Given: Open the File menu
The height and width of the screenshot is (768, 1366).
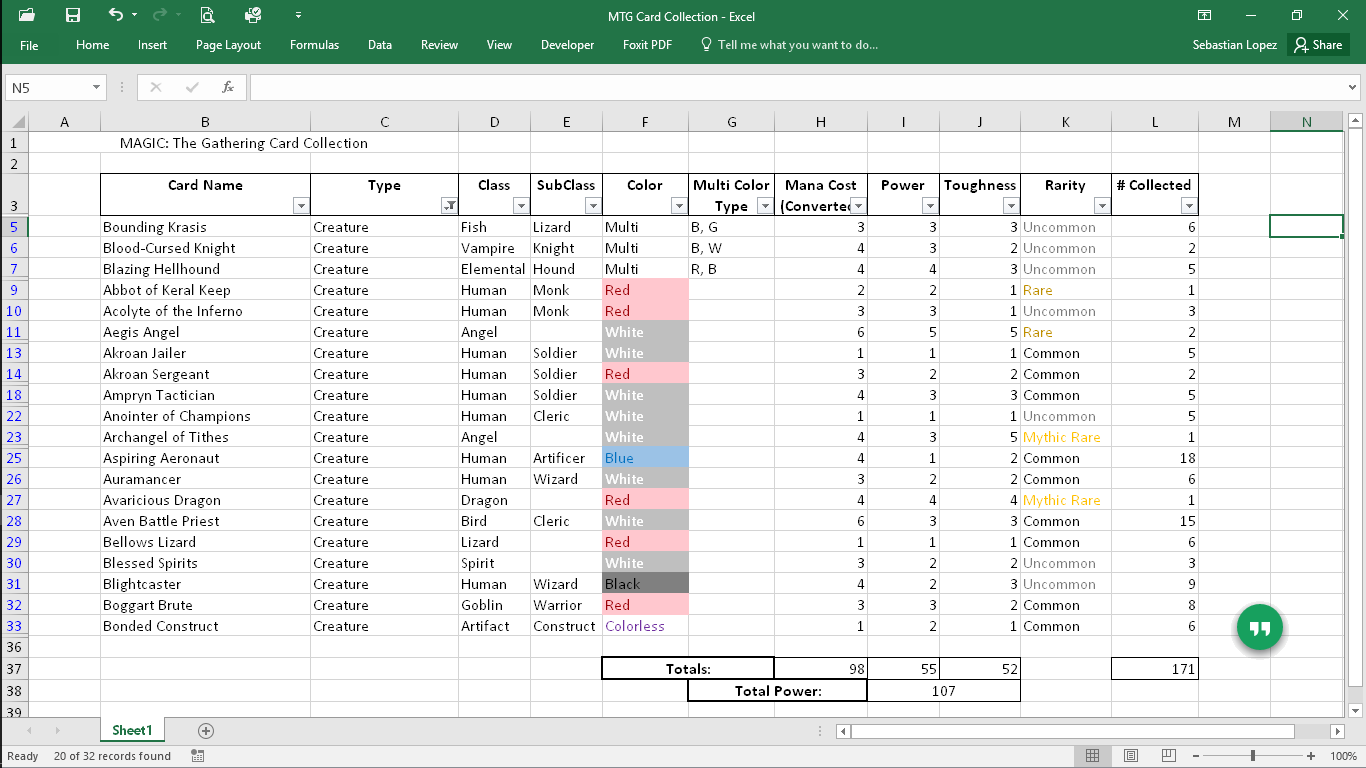Looking at the screenshot, I should [29, 45].
